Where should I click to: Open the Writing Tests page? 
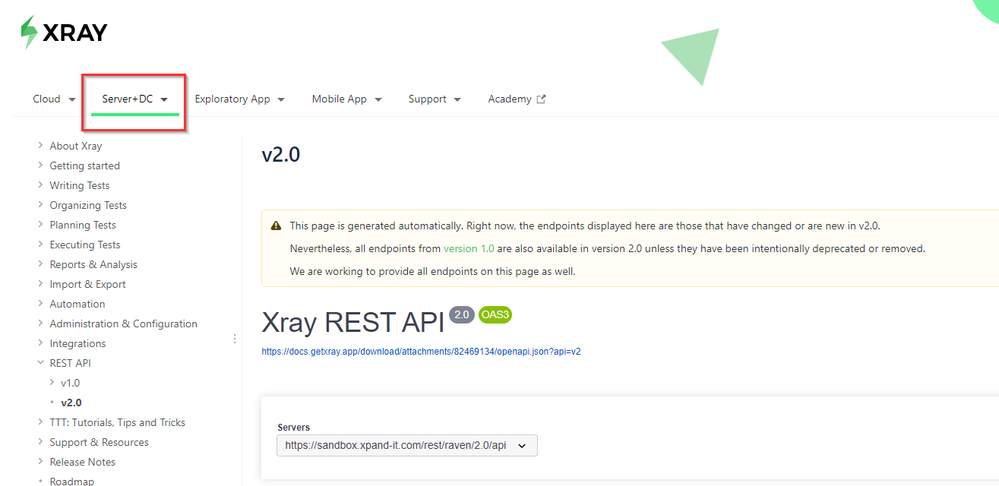pyautogui.click(x=80, y=185)
